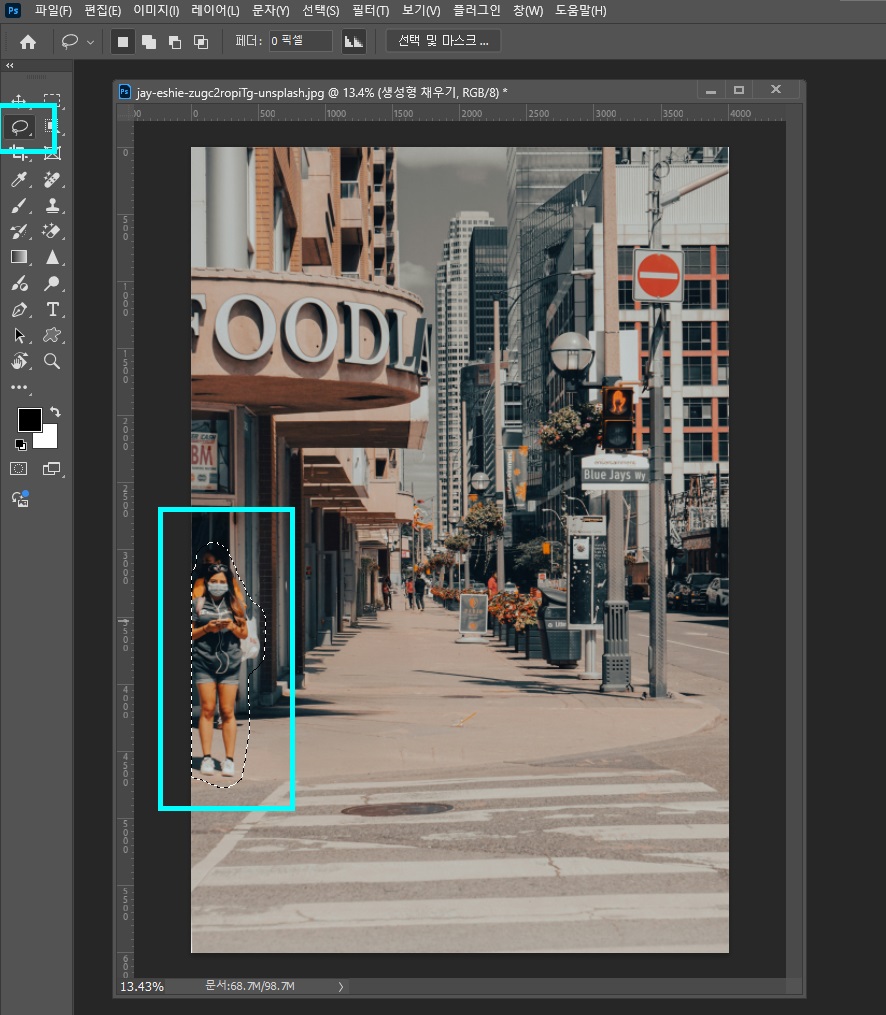
Task: Open the 문자(Y) menu
Action: click(271, 10)
